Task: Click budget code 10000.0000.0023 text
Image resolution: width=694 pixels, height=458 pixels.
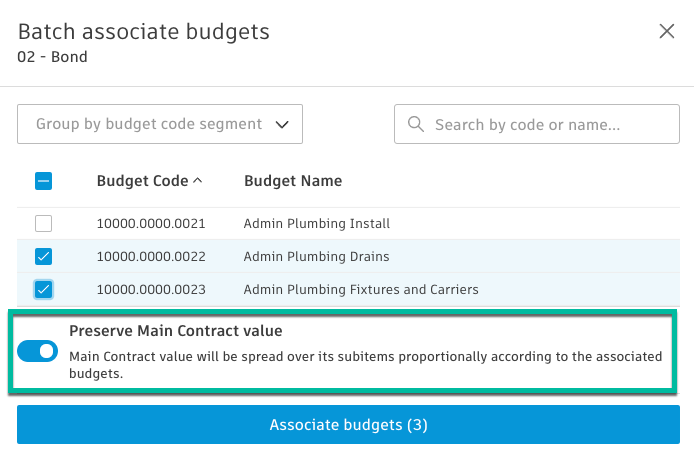Action: (x=151, y=290)
